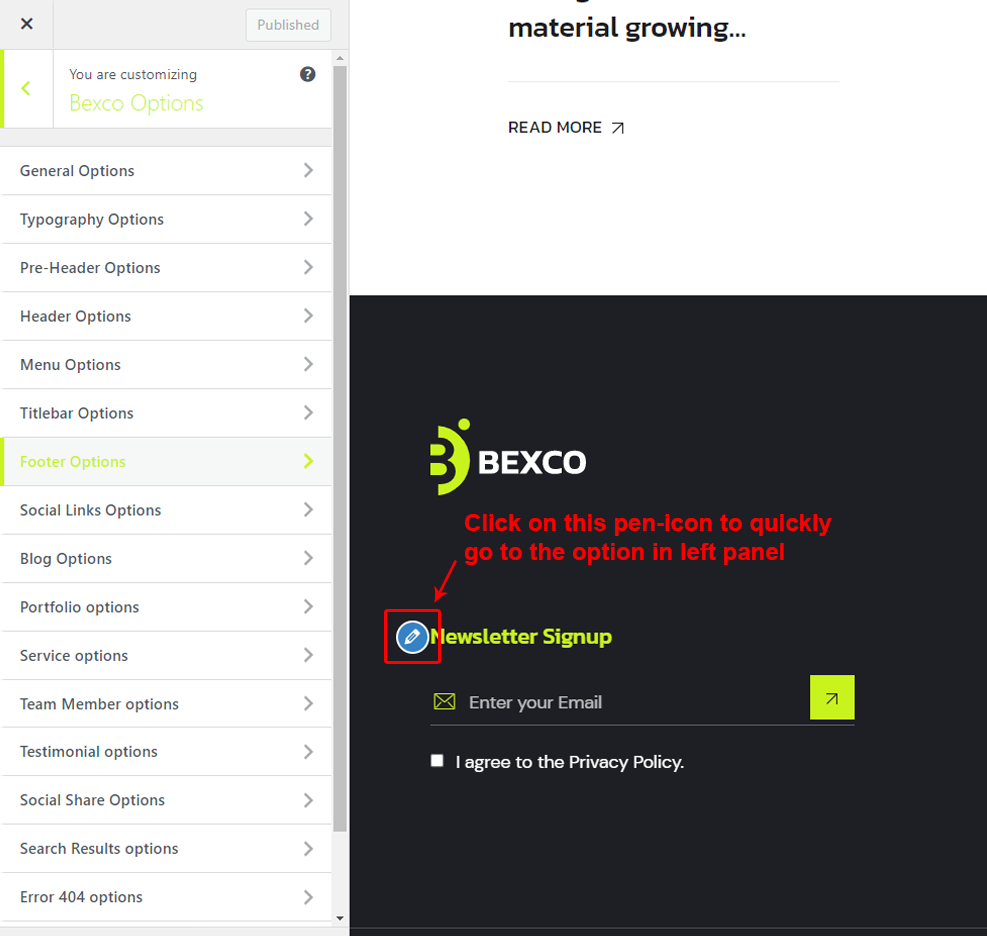Click the arrow icon next to Read More
The width and height of the screenshot is (987, 936).
click(x=618, y=128)
